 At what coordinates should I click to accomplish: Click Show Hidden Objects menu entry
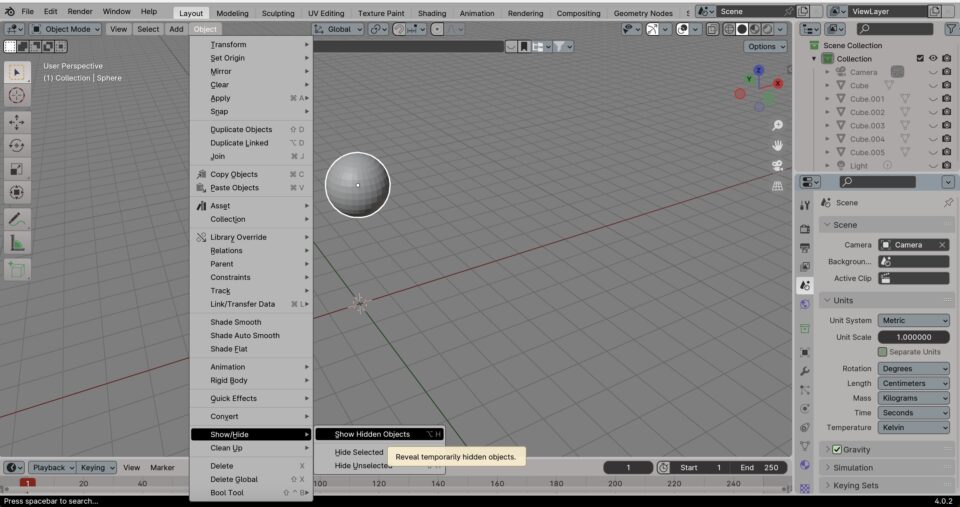[x=372, y=434]
